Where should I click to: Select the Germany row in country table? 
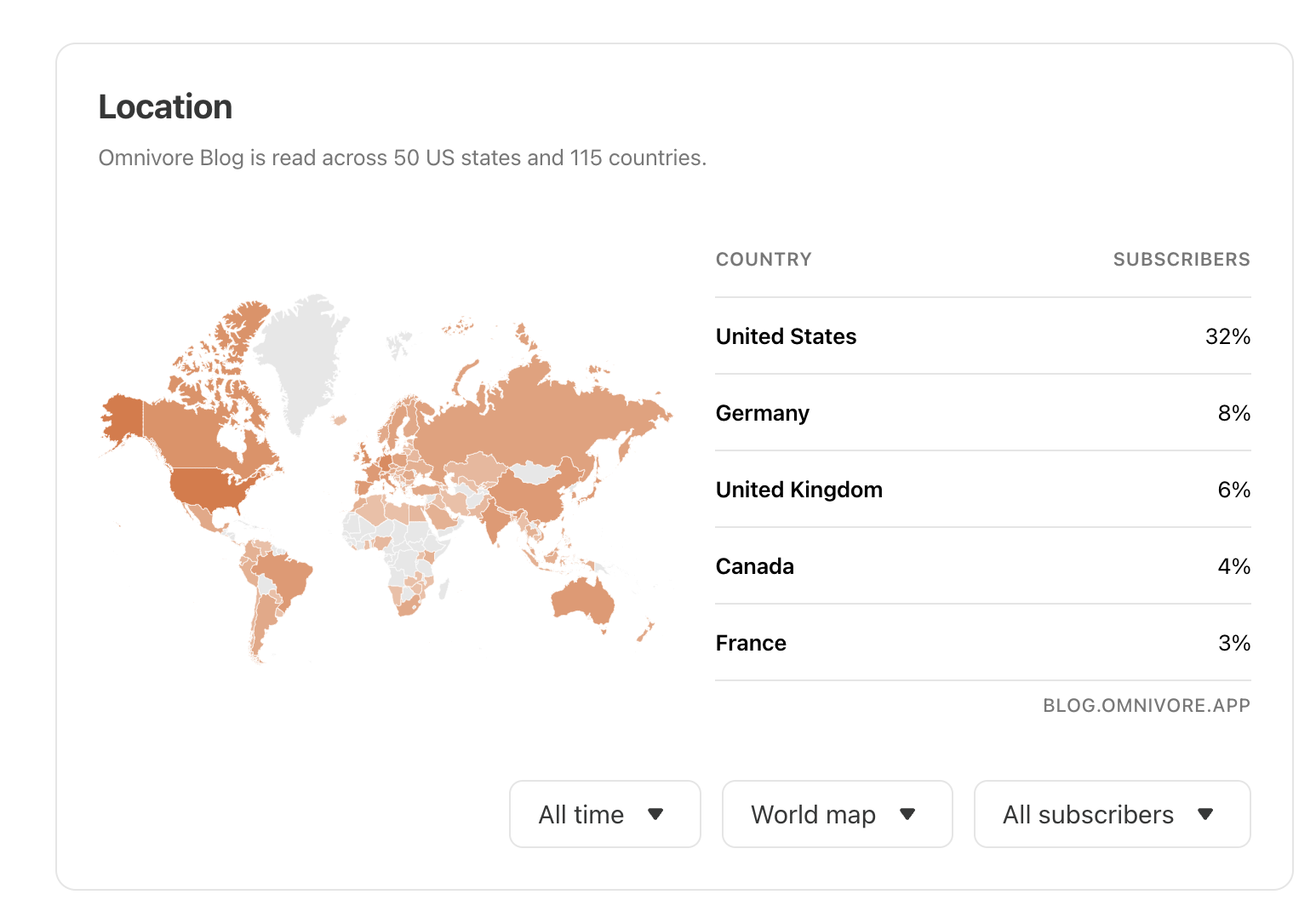point(982,413)
